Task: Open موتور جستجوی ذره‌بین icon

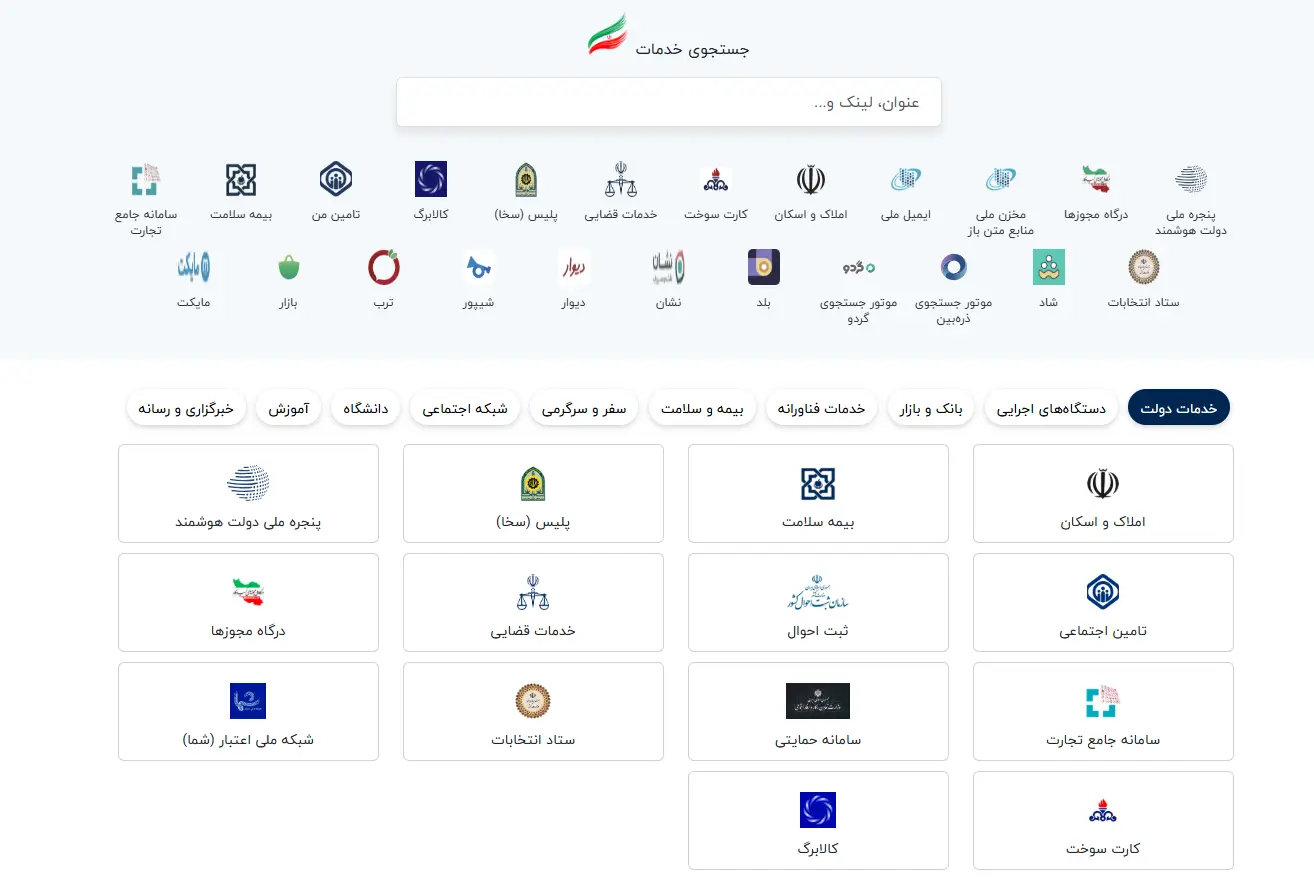Action: point(953,268)
